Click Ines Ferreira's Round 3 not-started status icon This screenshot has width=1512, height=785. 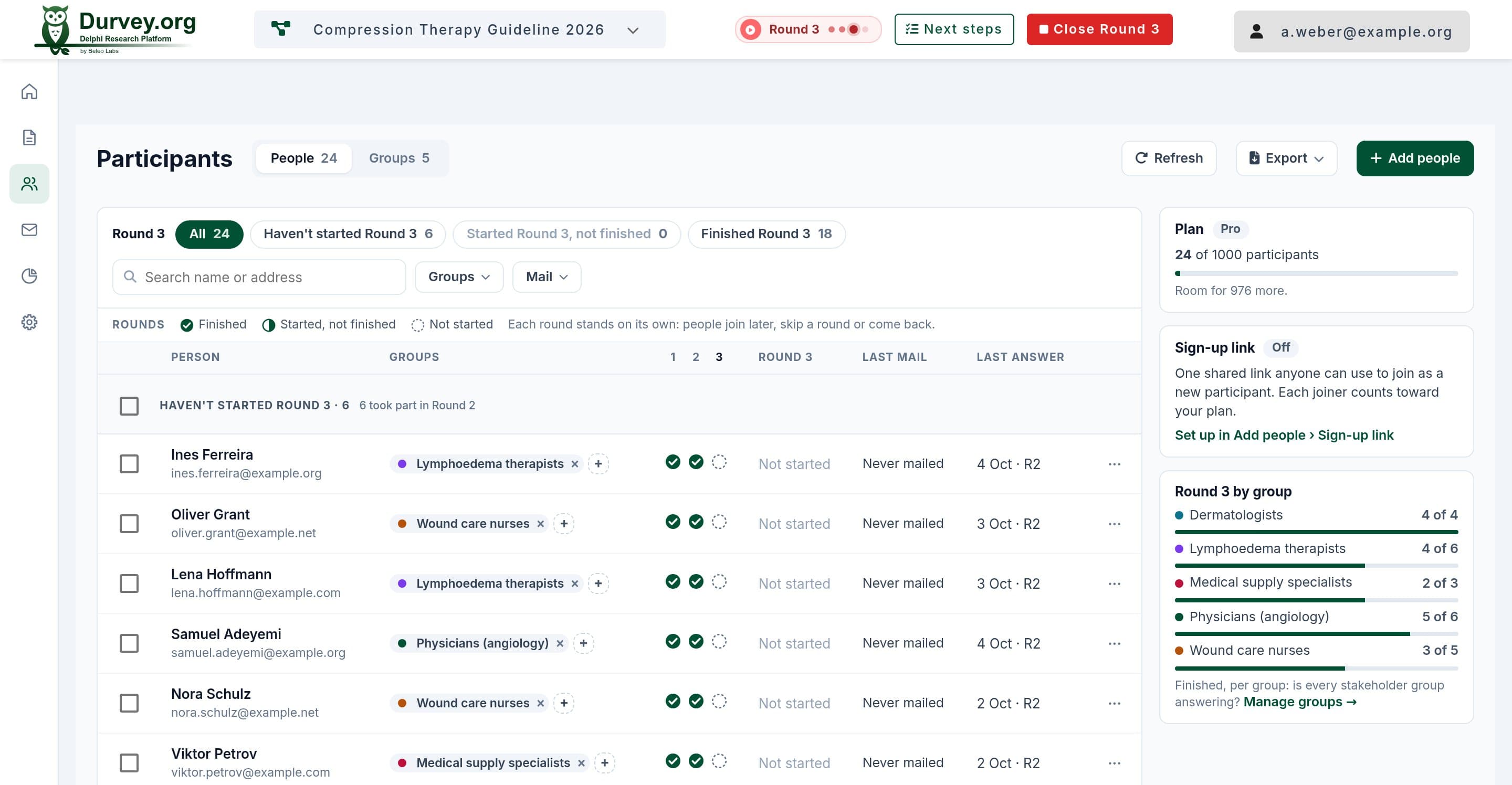click(719, 462)
